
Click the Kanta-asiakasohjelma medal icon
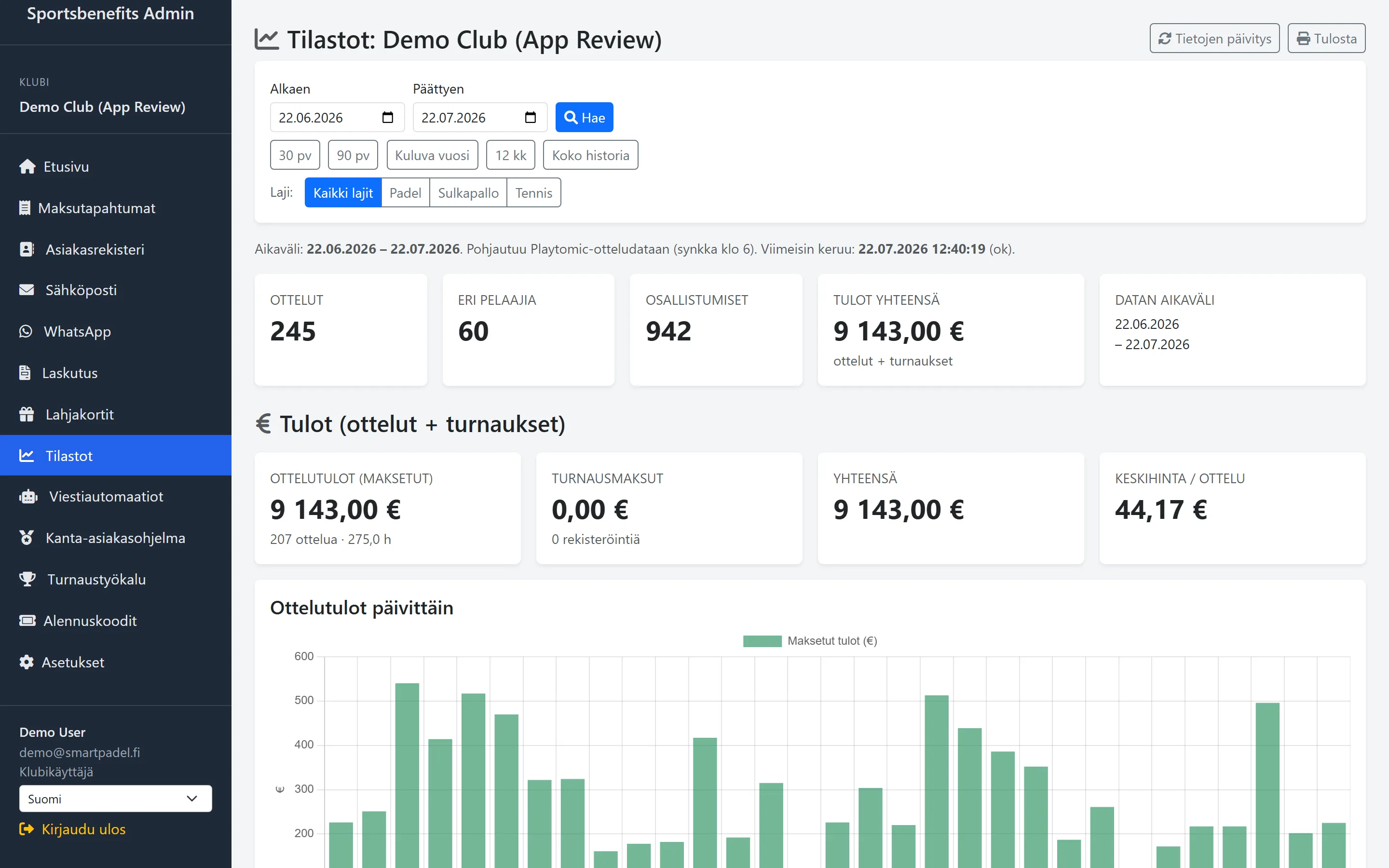click(27, 538)
